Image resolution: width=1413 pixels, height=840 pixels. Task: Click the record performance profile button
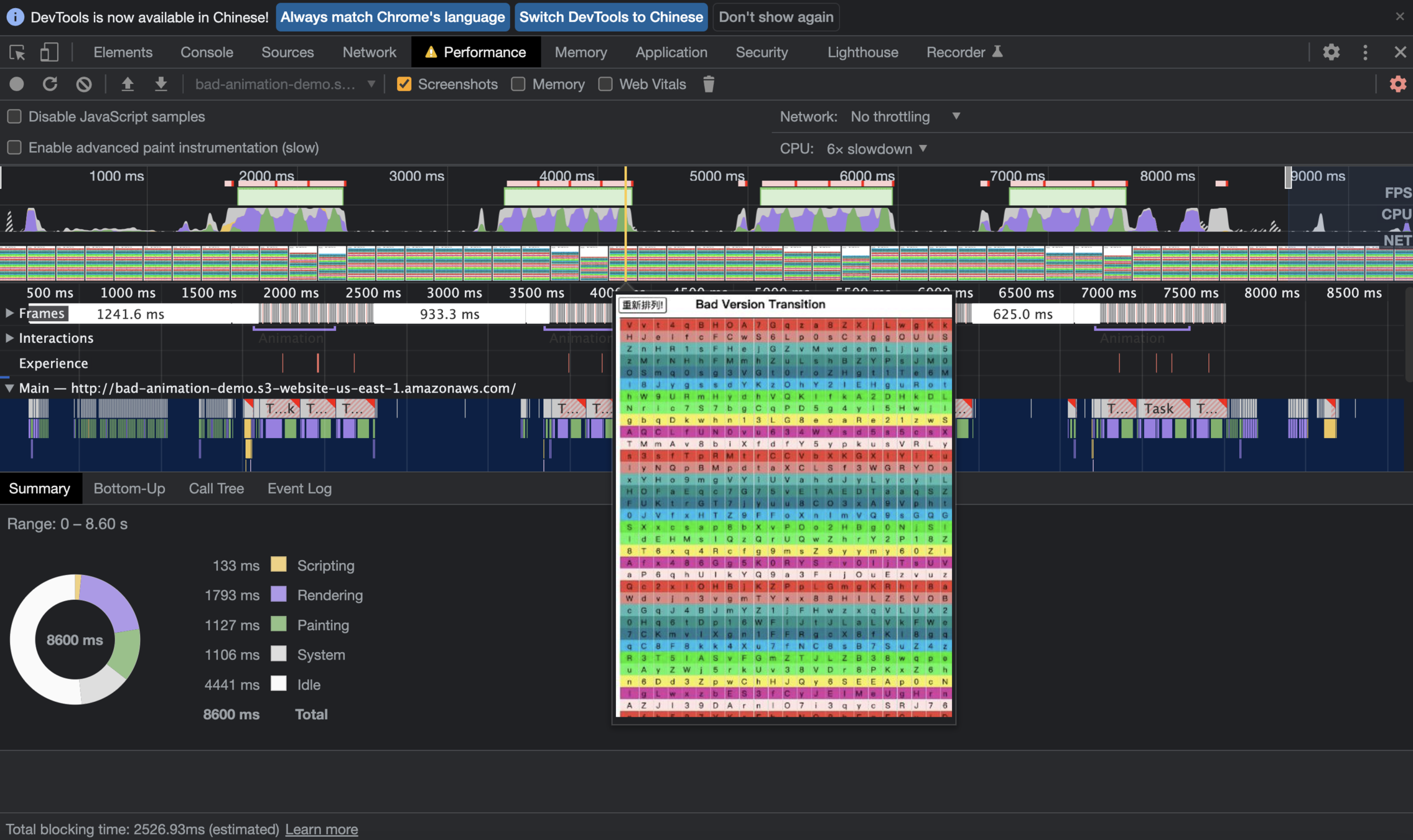17,84
